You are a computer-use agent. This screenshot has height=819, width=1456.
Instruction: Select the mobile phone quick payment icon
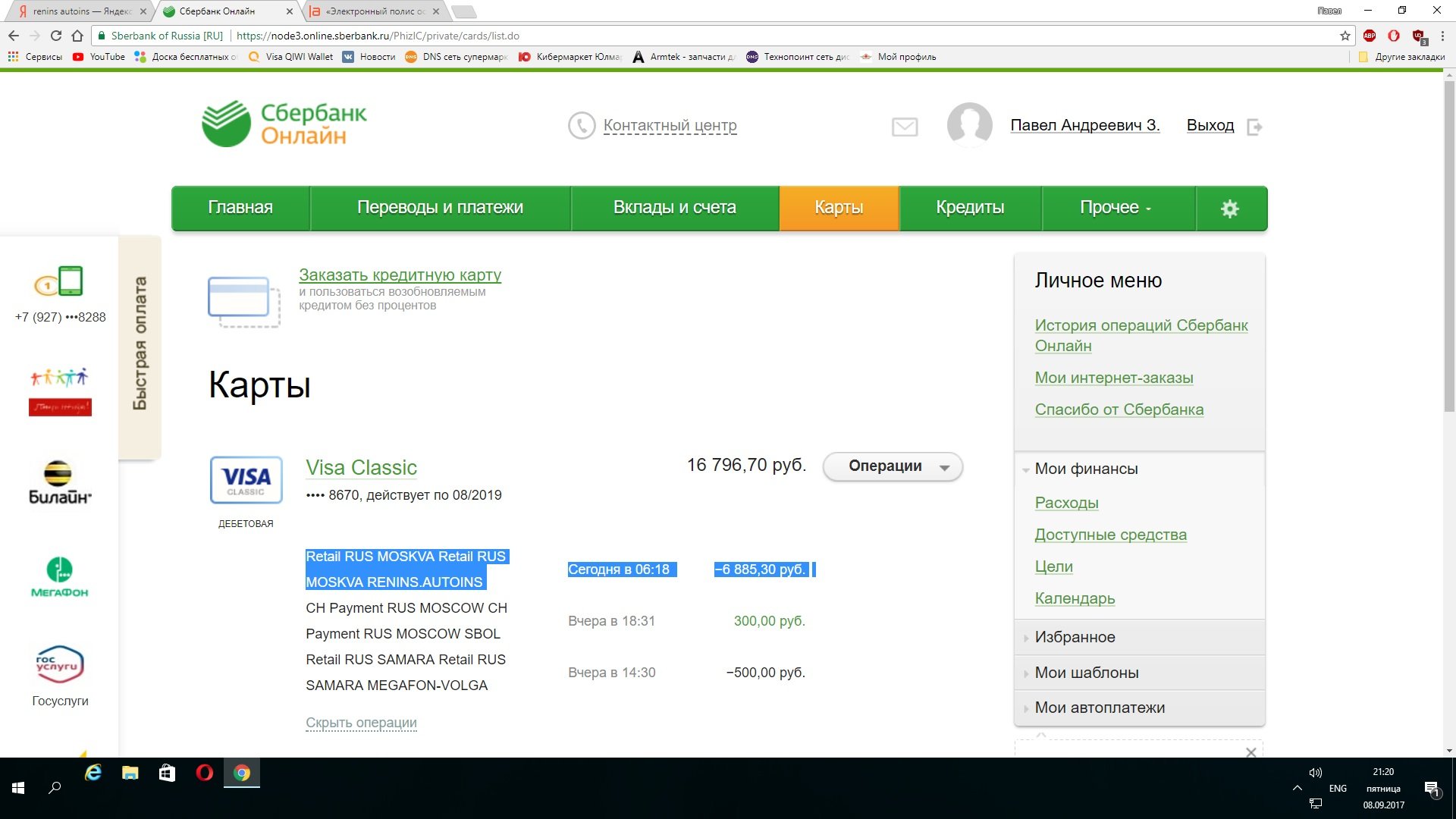point(59,281)
